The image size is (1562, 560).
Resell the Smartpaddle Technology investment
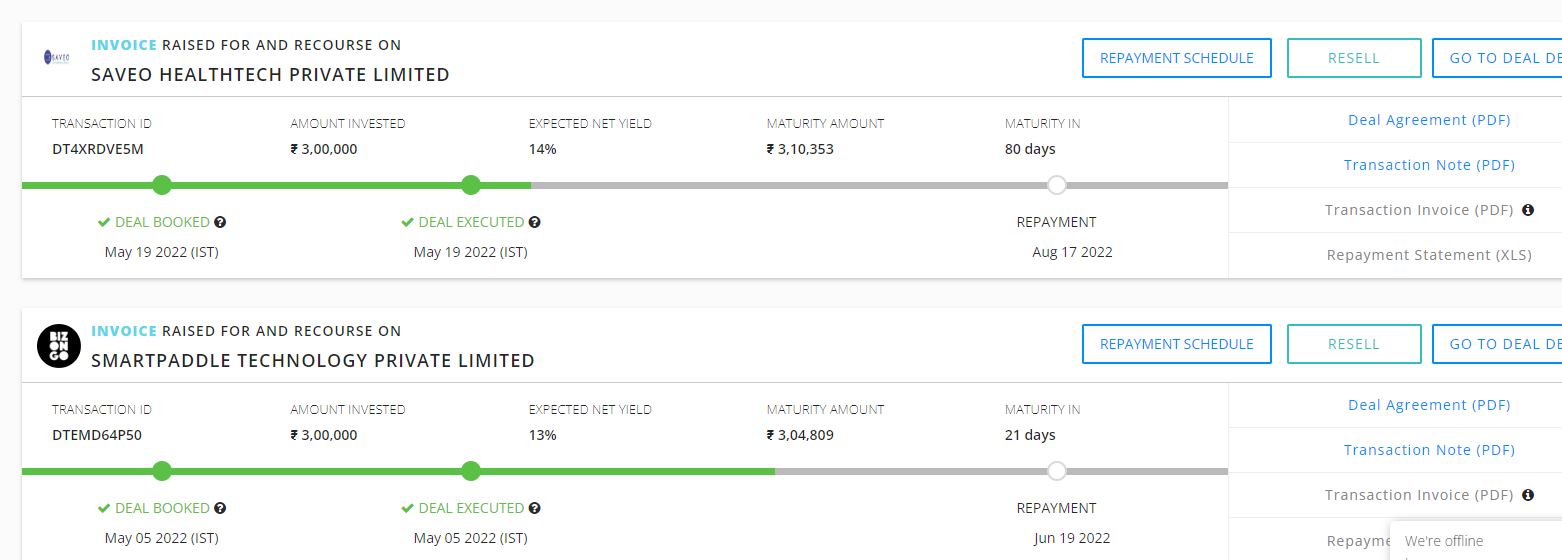pos(1354,344)
